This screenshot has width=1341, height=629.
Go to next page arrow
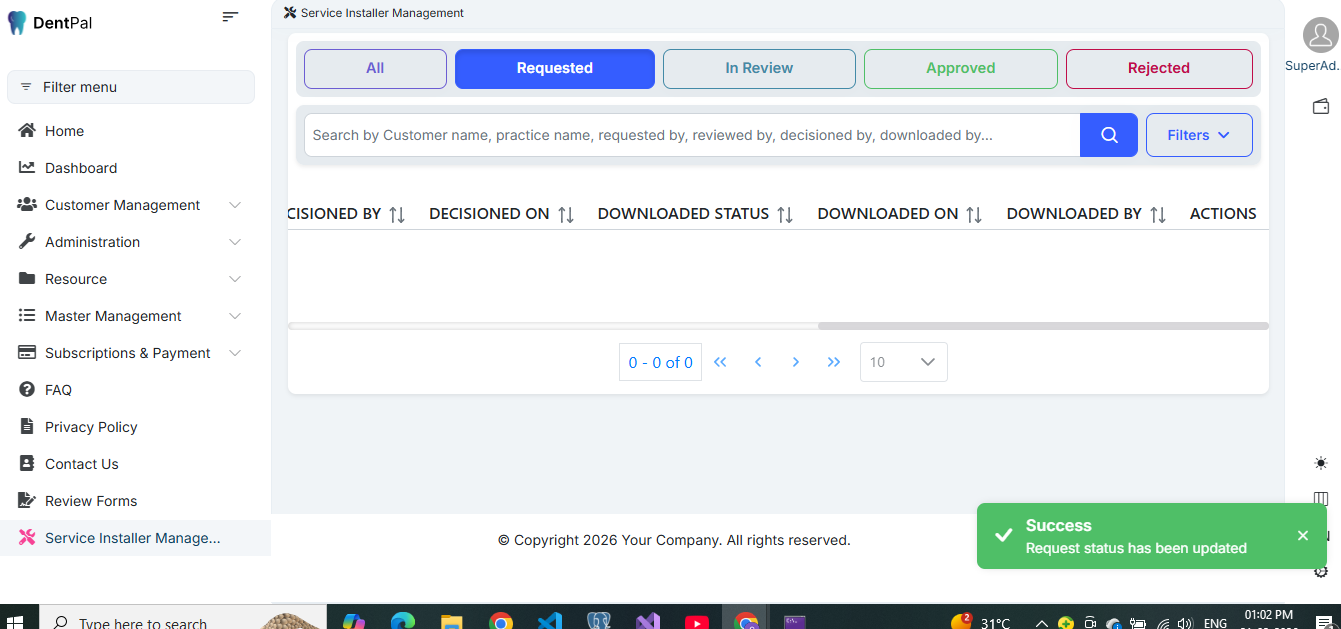pos(796,362)
